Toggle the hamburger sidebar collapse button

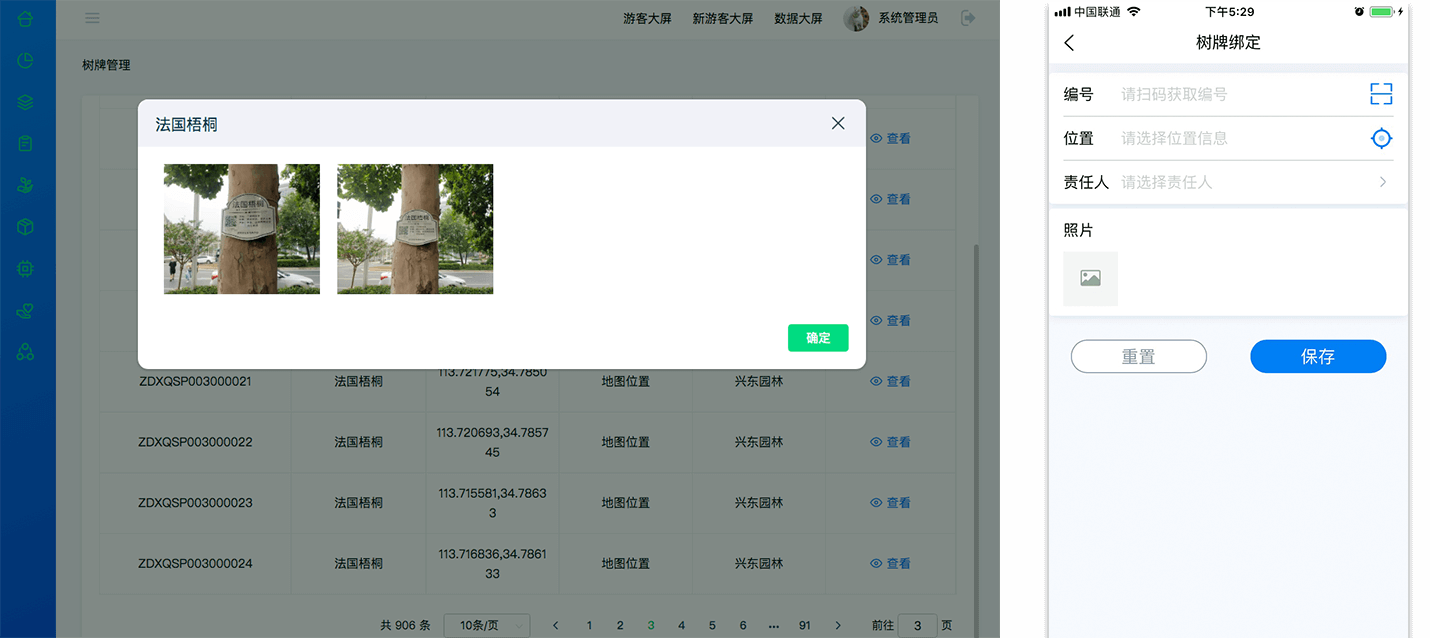[92, 18]
